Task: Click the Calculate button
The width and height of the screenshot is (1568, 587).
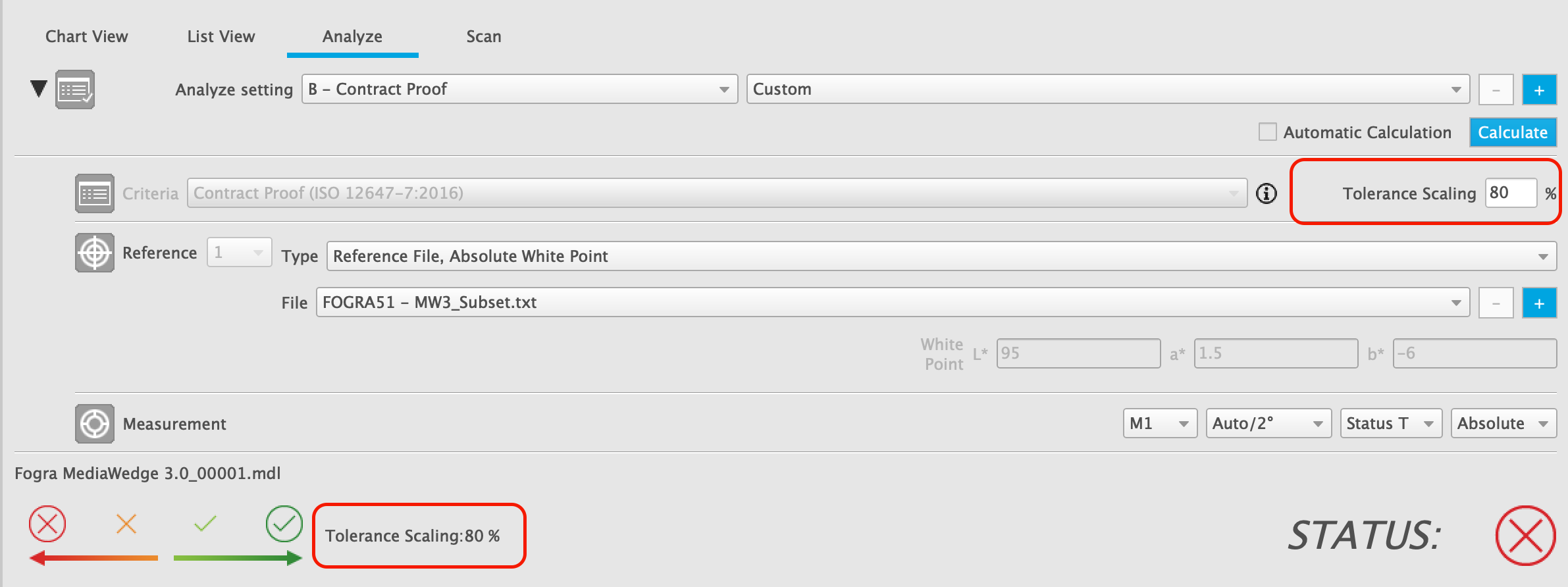Action: coord(1513,132)
